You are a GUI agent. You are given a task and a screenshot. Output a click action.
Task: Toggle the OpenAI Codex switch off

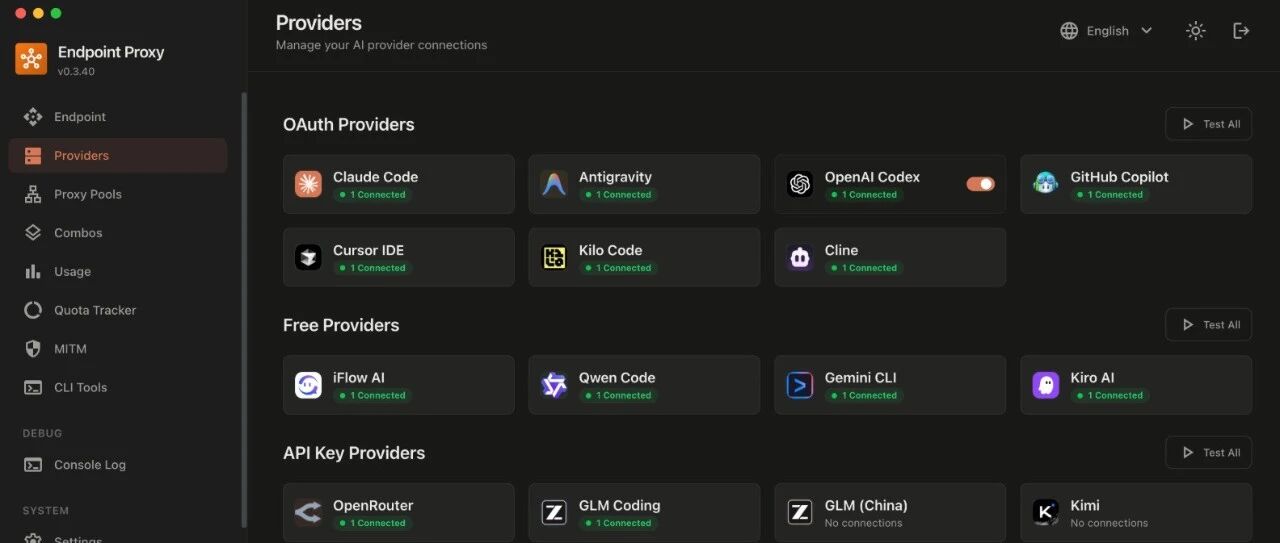click(x=981, y=184)
